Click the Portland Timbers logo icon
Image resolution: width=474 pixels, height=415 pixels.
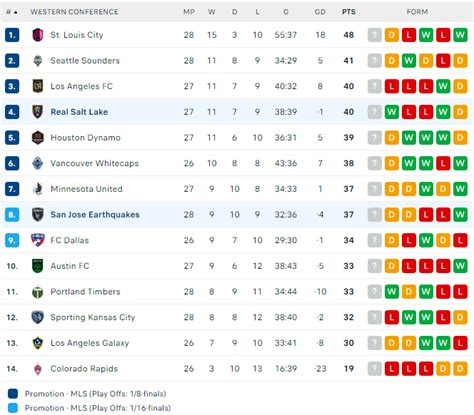(38, 292)
